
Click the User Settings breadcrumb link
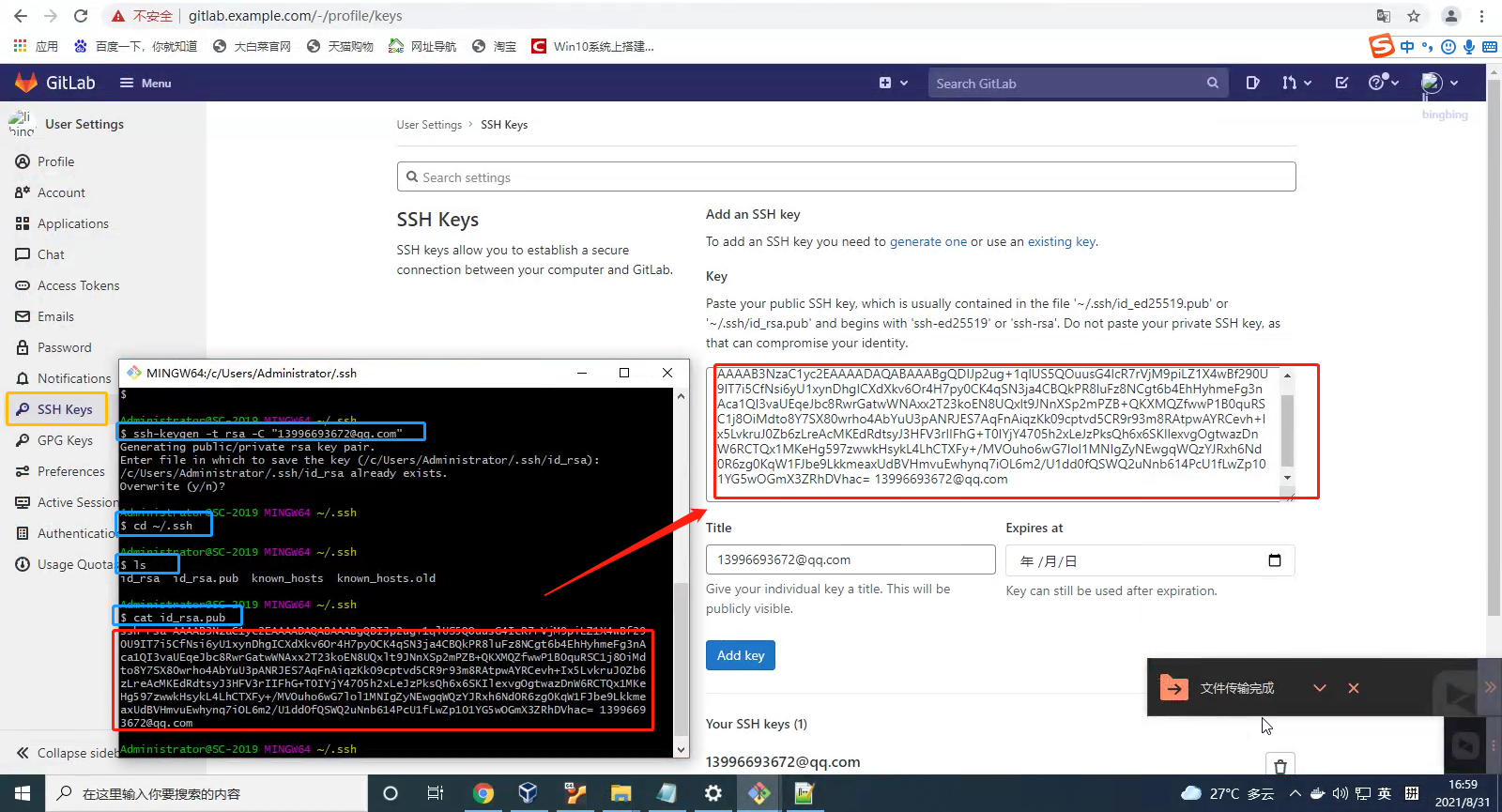429,125
